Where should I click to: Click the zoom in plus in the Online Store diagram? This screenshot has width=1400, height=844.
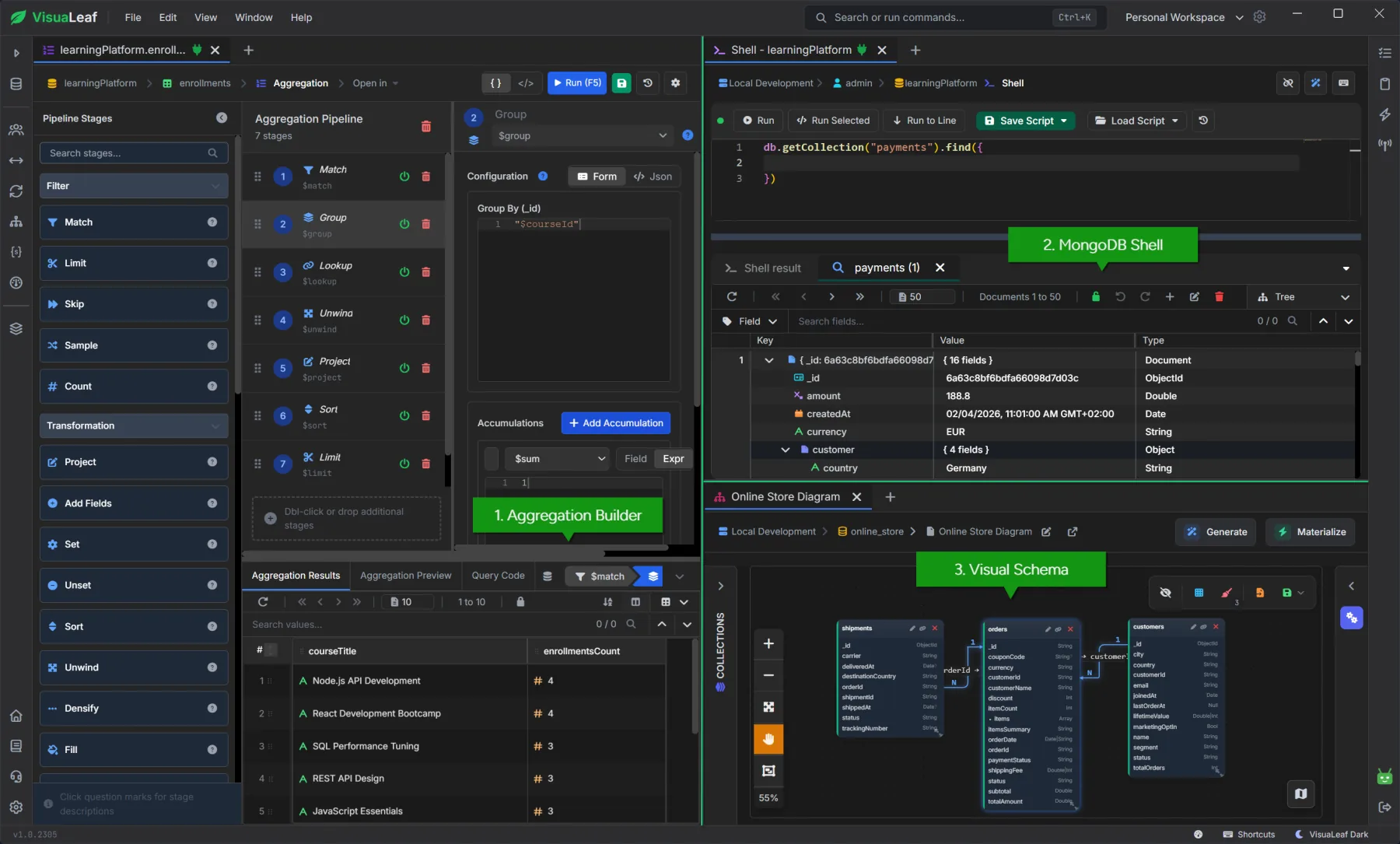pos(768,643)
